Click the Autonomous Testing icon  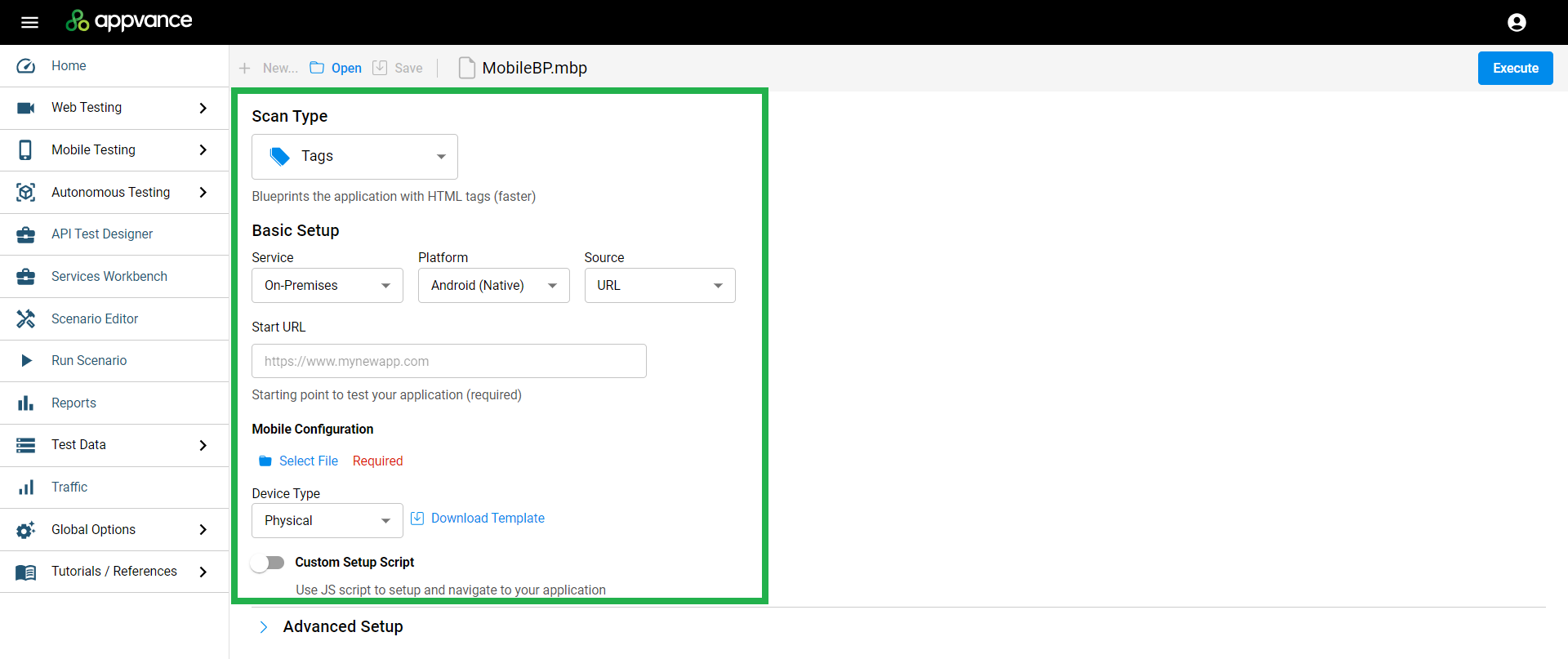coord(26,192)
